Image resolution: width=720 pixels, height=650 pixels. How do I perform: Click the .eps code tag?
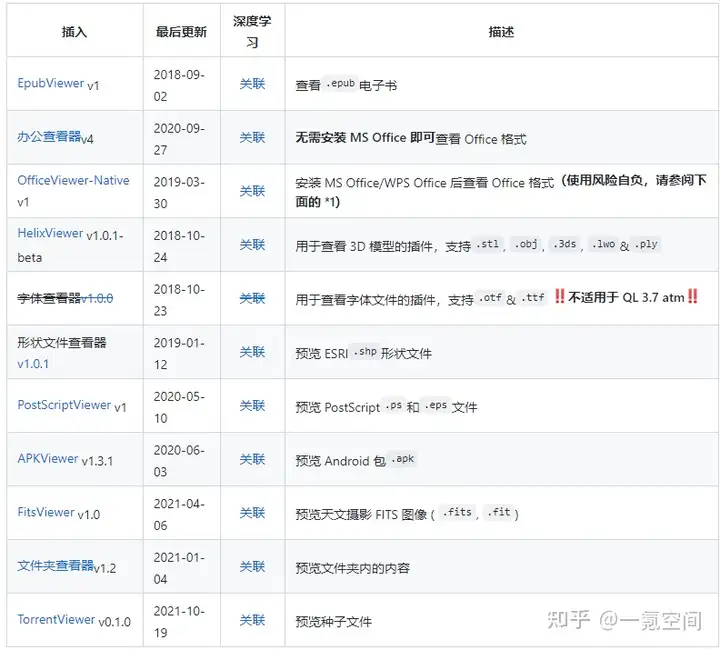click(x=436, y=405)
